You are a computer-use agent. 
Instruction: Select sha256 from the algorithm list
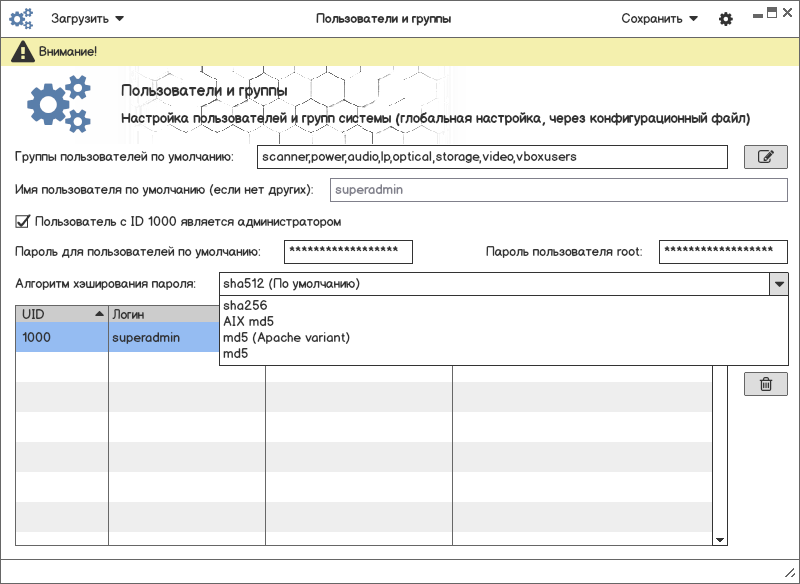(x=245, y=306)
